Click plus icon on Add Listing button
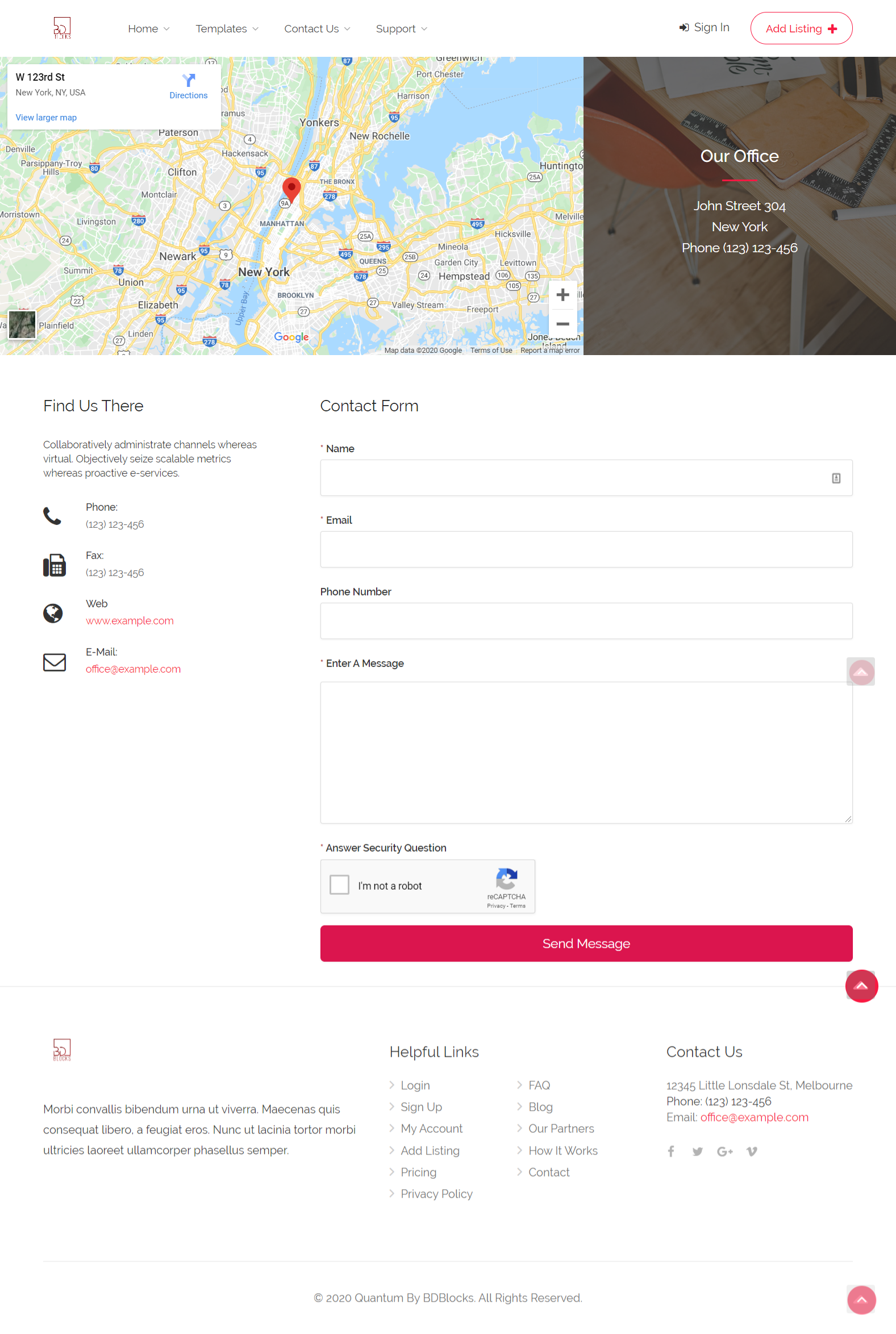The height and width of the screenshot is (1334, 896). coord(832,28)
